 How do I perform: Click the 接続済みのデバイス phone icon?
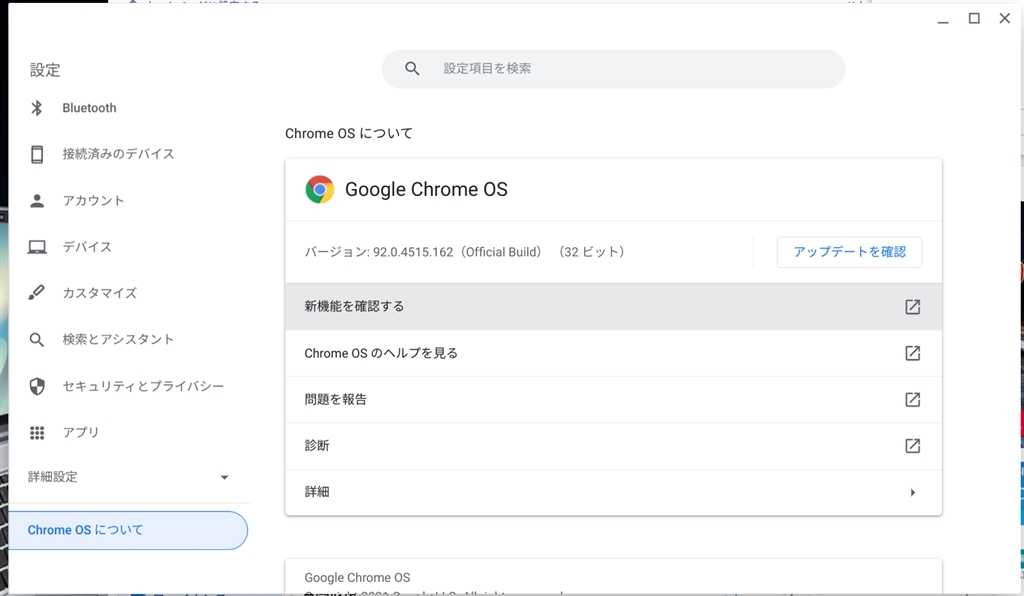tap(37, 154)
